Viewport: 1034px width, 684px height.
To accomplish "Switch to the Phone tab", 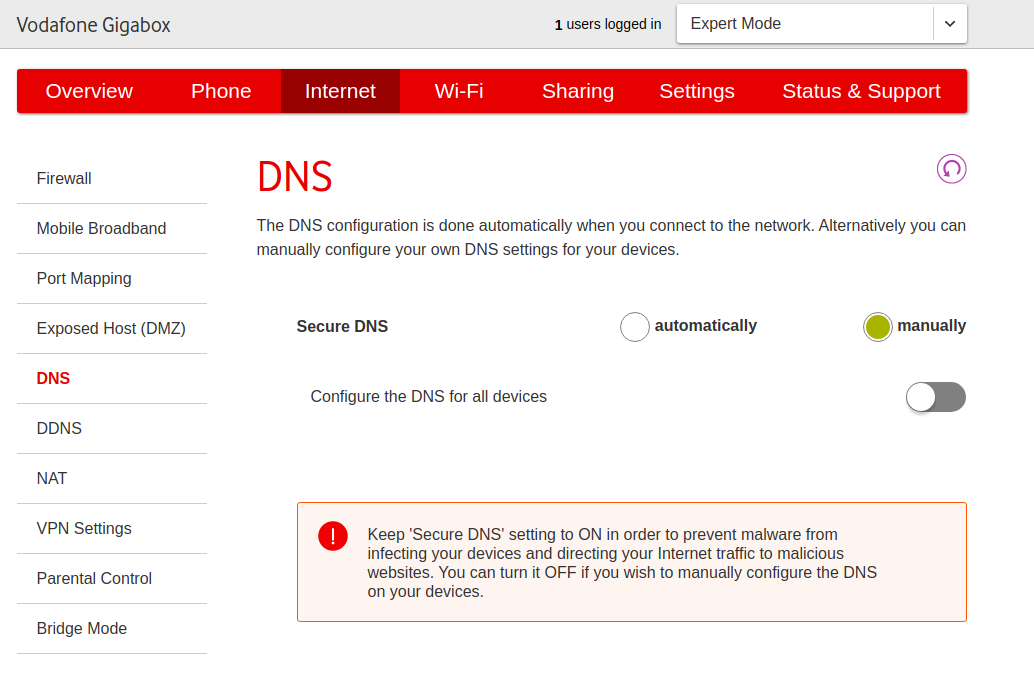I will (x=221, y=91).
